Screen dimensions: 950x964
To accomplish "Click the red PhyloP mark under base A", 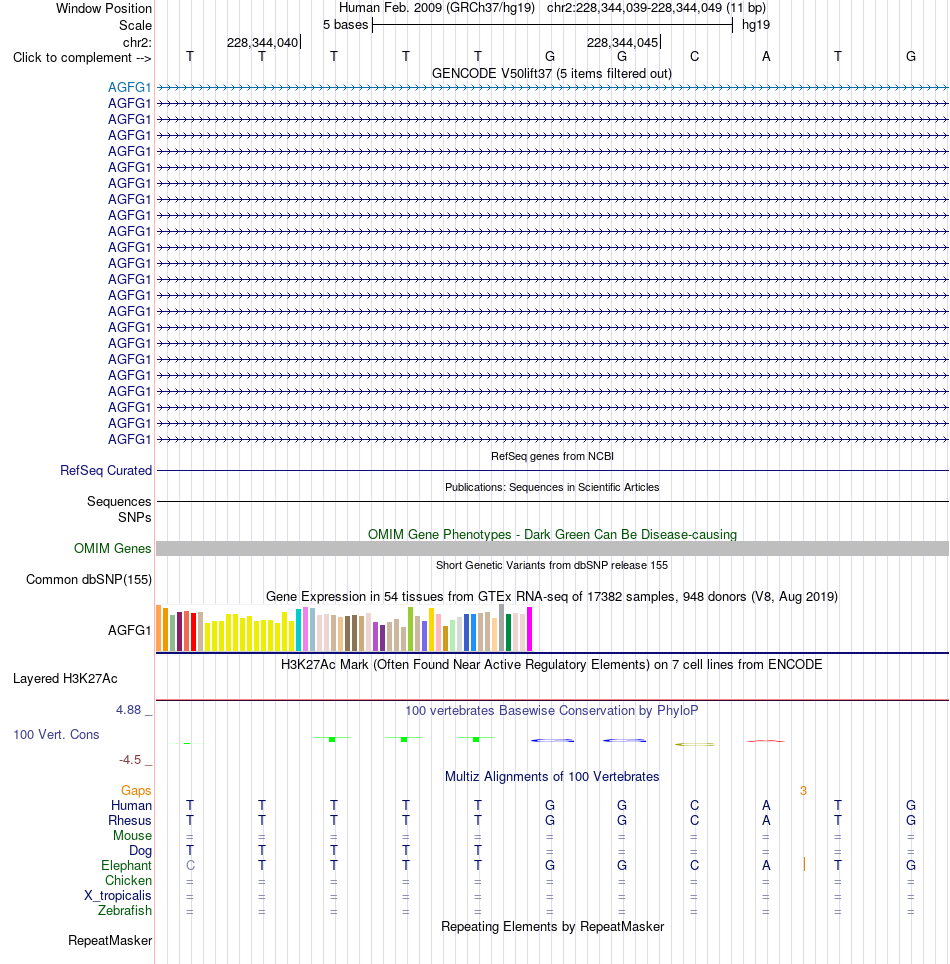I will coord(766,741).
